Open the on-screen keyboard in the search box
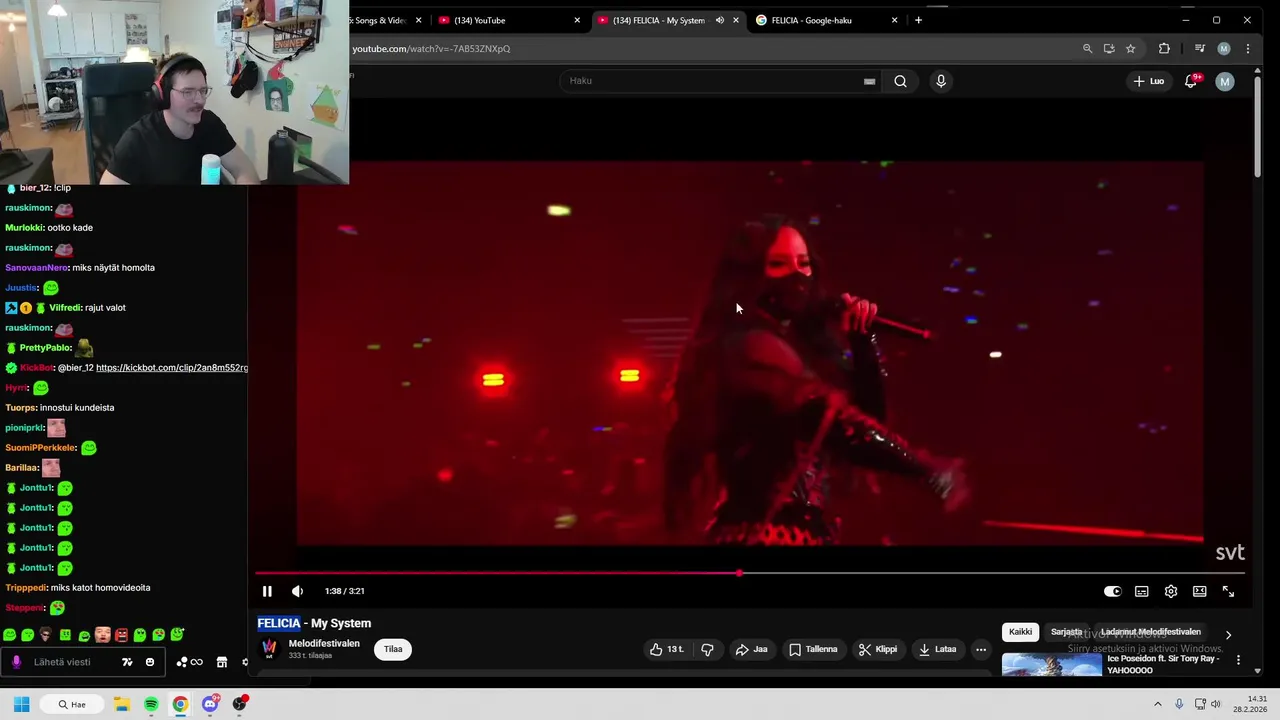 (x=869, y=81)
